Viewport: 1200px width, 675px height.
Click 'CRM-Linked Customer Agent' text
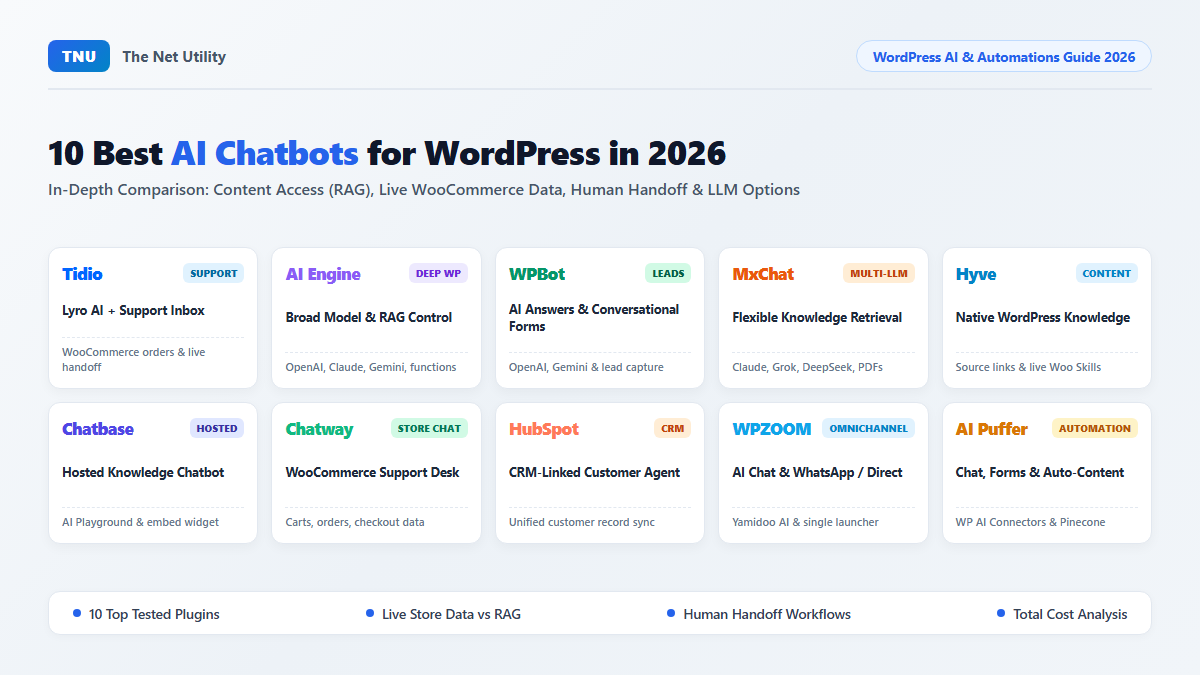pos(594,472)
